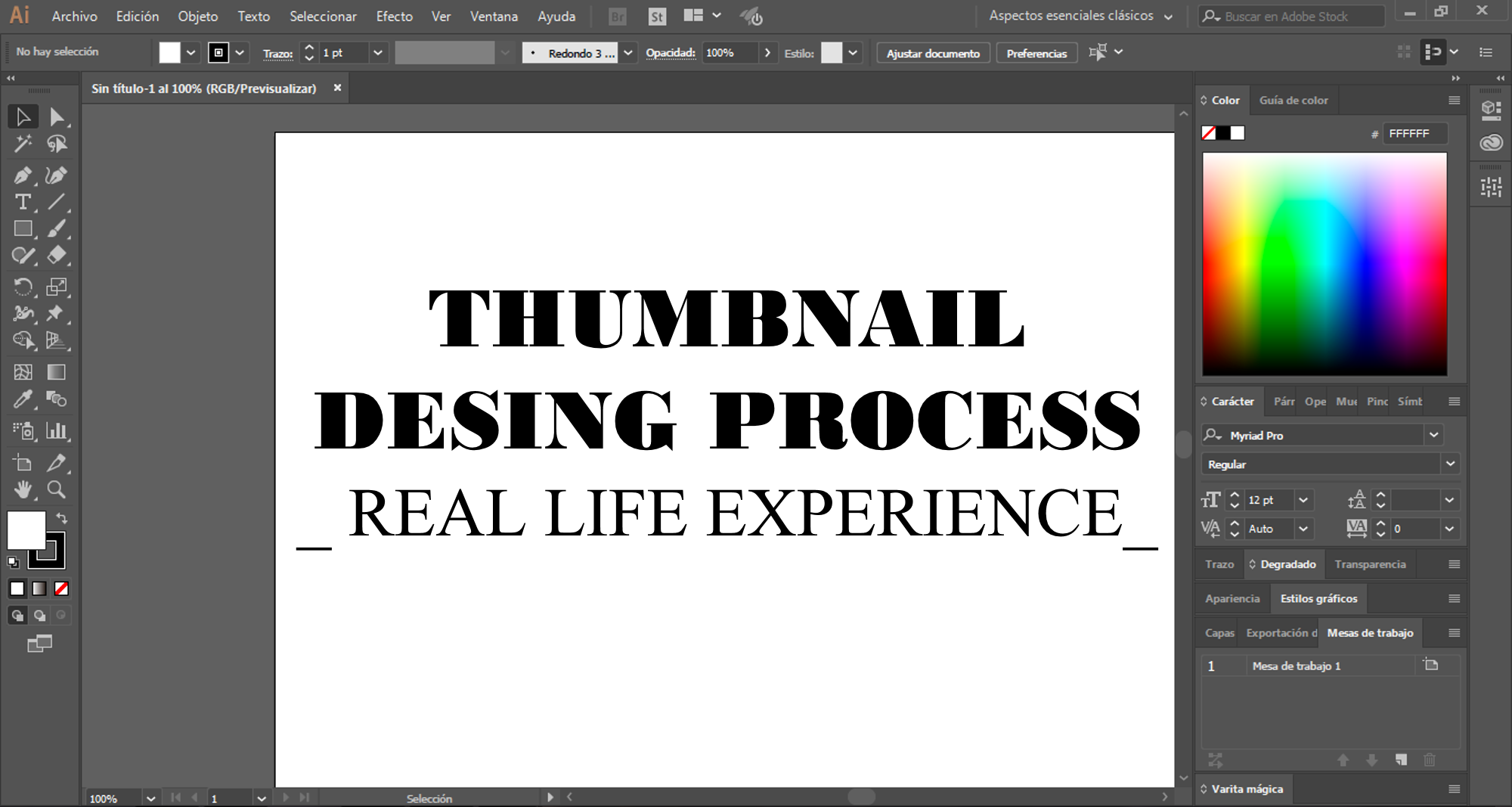Select the Pen tool

pos(23,175)
